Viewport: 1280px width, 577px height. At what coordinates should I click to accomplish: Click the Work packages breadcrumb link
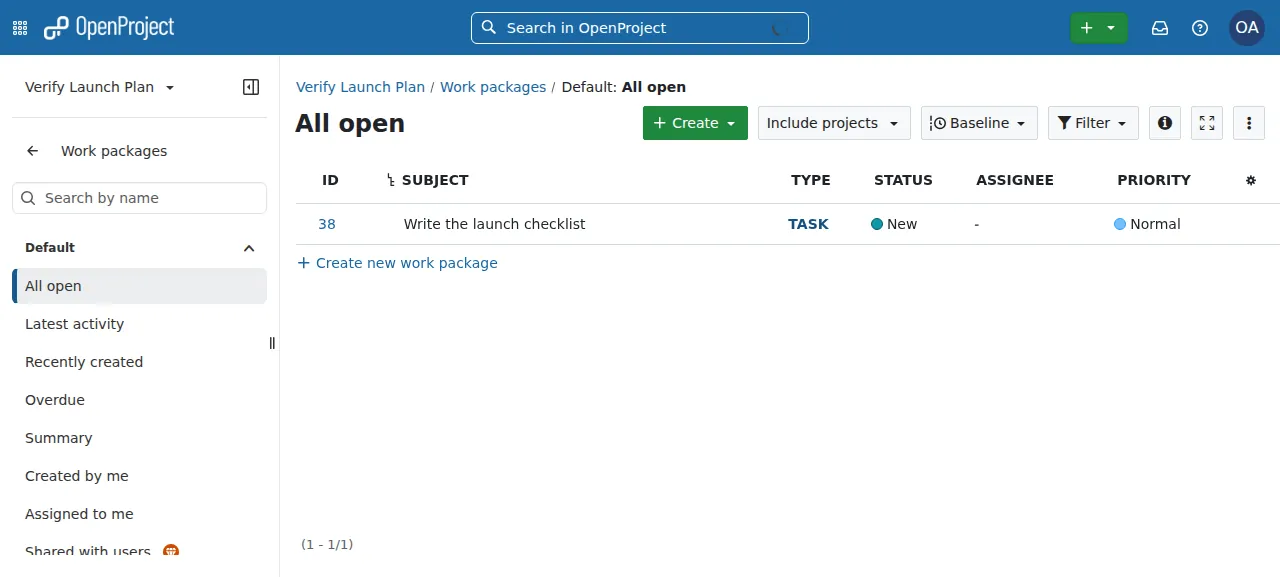(493, 87)
